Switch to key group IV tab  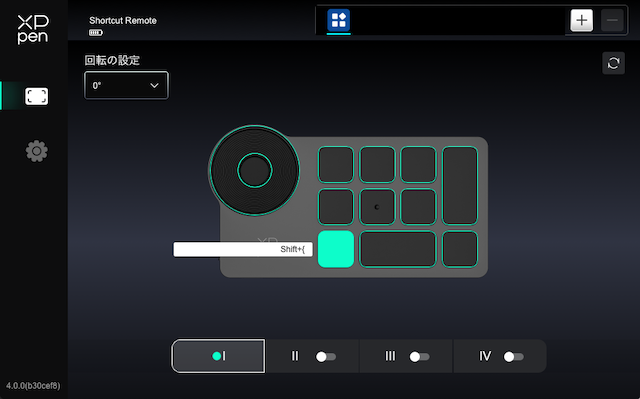(x=485, y=356)
